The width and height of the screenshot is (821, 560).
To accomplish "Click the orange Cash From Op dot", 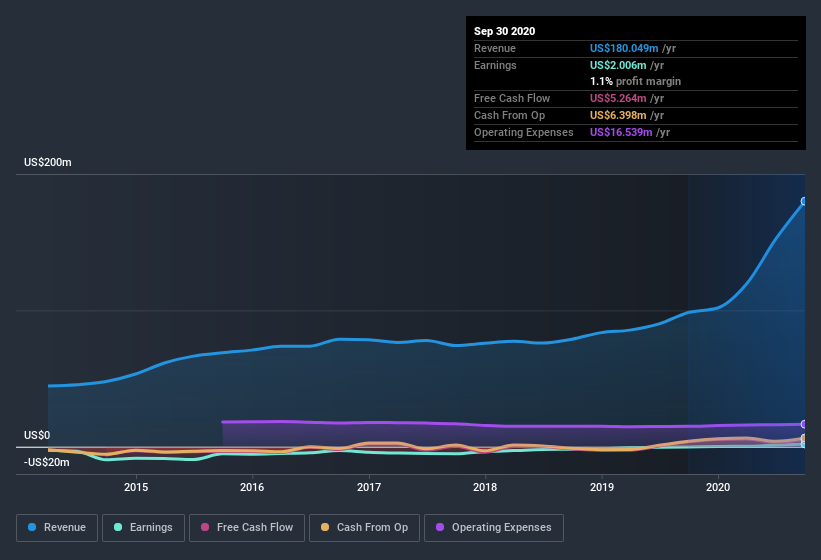I will [x=325, y=527].
